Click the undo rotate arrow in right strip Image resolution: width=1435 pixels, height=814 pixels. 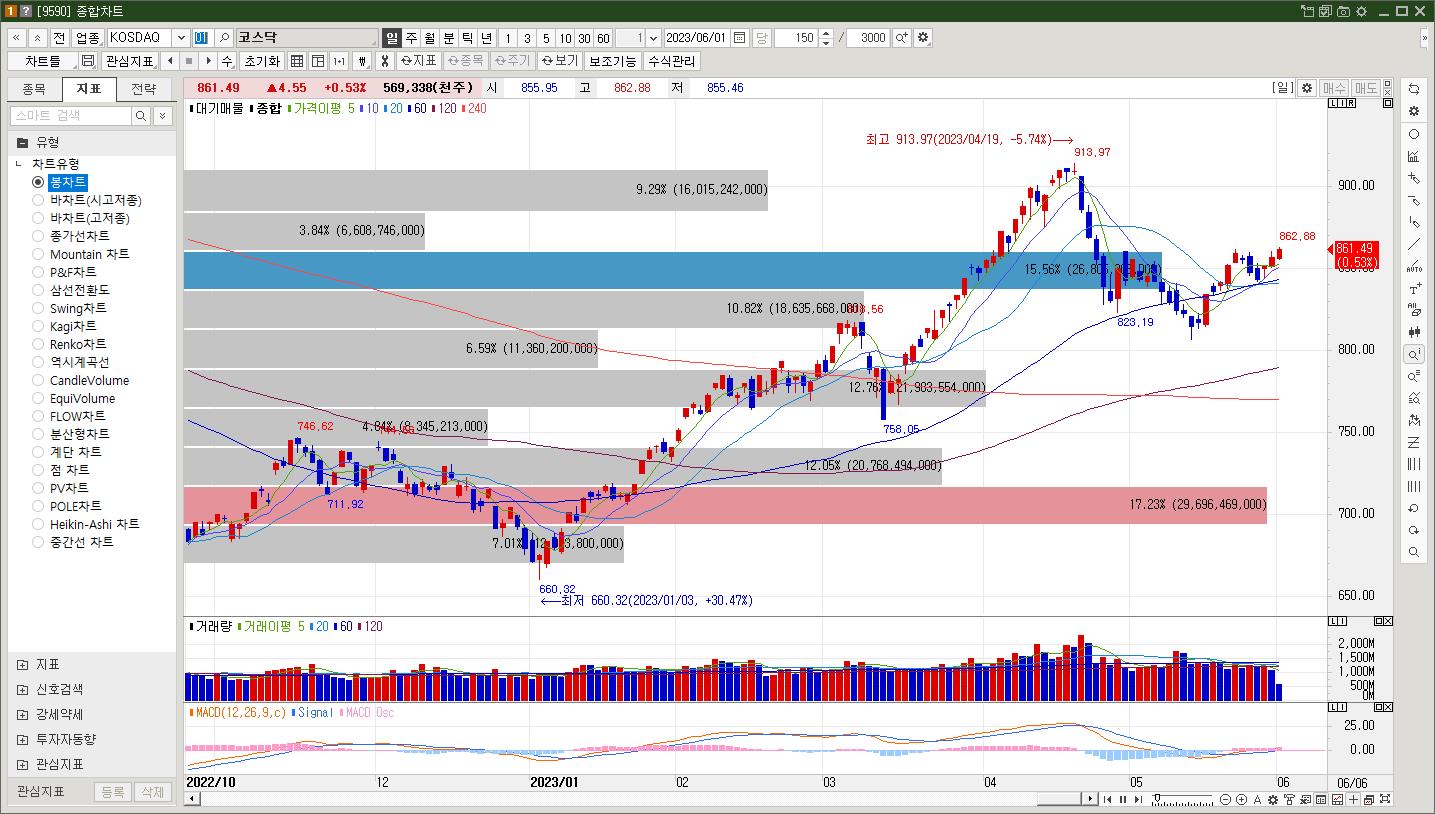point(1413,508)
